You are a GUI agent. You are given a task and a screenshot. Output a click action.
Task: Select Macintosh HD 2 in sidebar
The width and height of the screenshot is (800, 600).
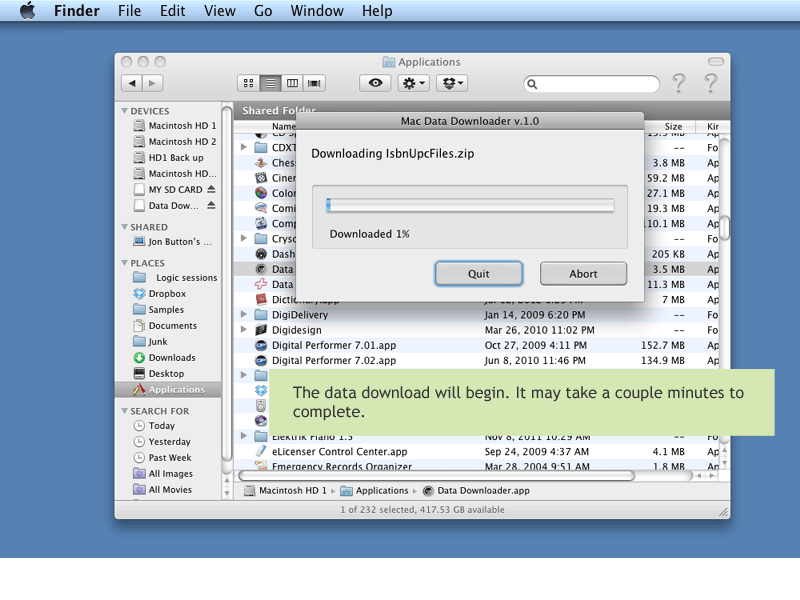pos(174,141)
